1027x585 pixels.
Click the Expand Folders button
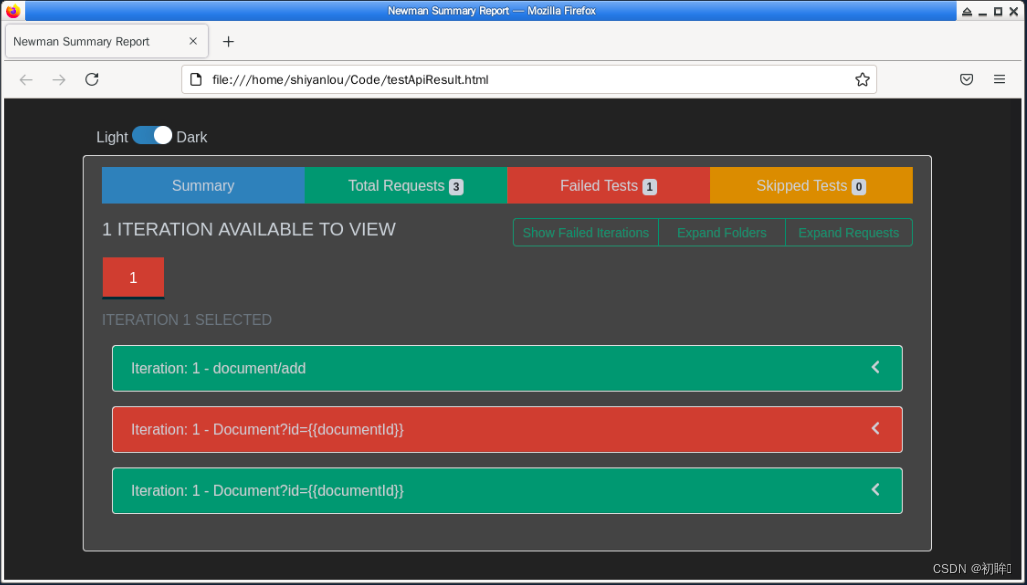(722, 233)
